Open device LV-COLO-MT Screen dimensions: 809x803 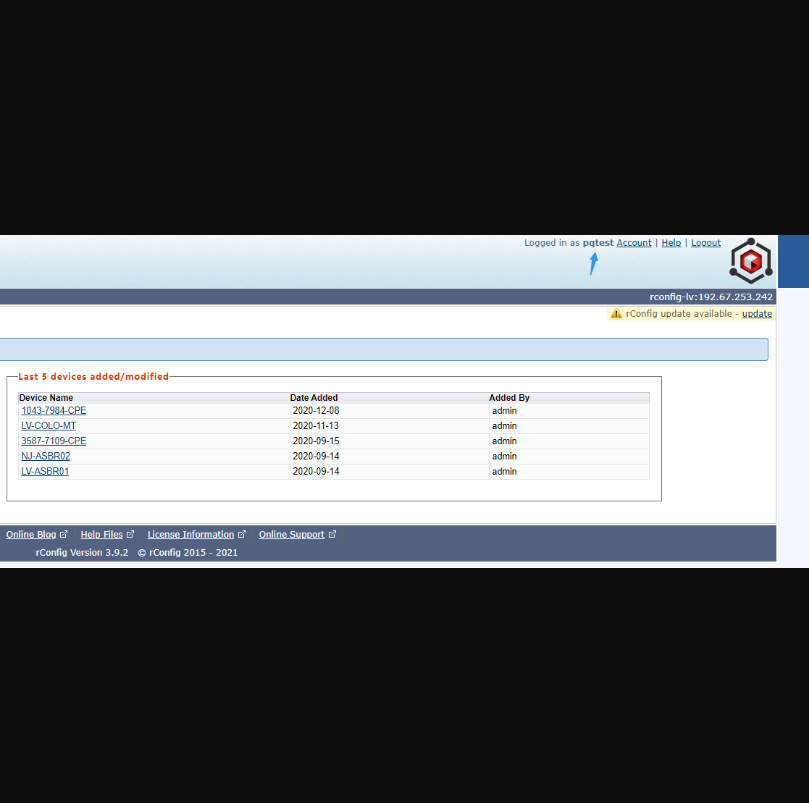[x=48, y=426]
